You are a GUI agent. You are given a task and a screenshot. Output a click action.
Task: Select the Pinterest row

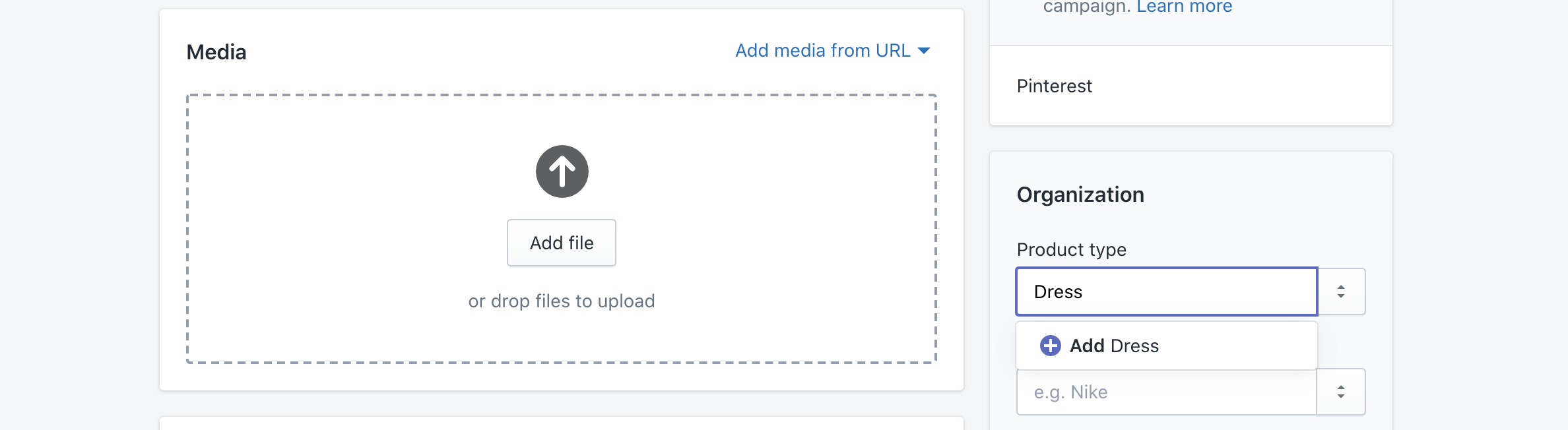pos(1191,86)
